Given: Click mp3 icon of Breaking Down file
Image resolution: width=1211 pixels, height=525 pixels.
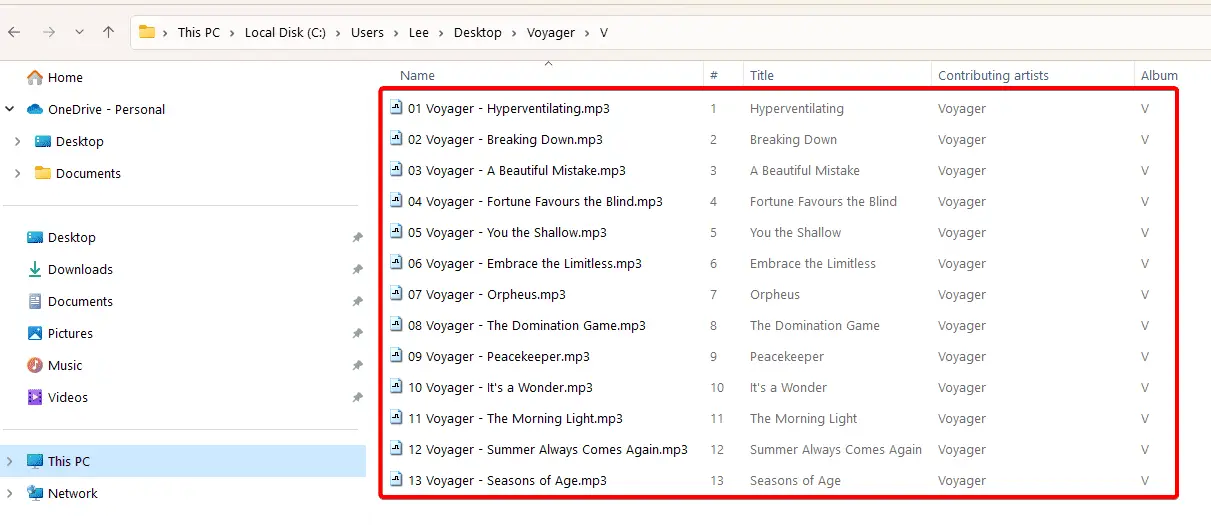Looking at the screenshot, I should coord(396,139).
